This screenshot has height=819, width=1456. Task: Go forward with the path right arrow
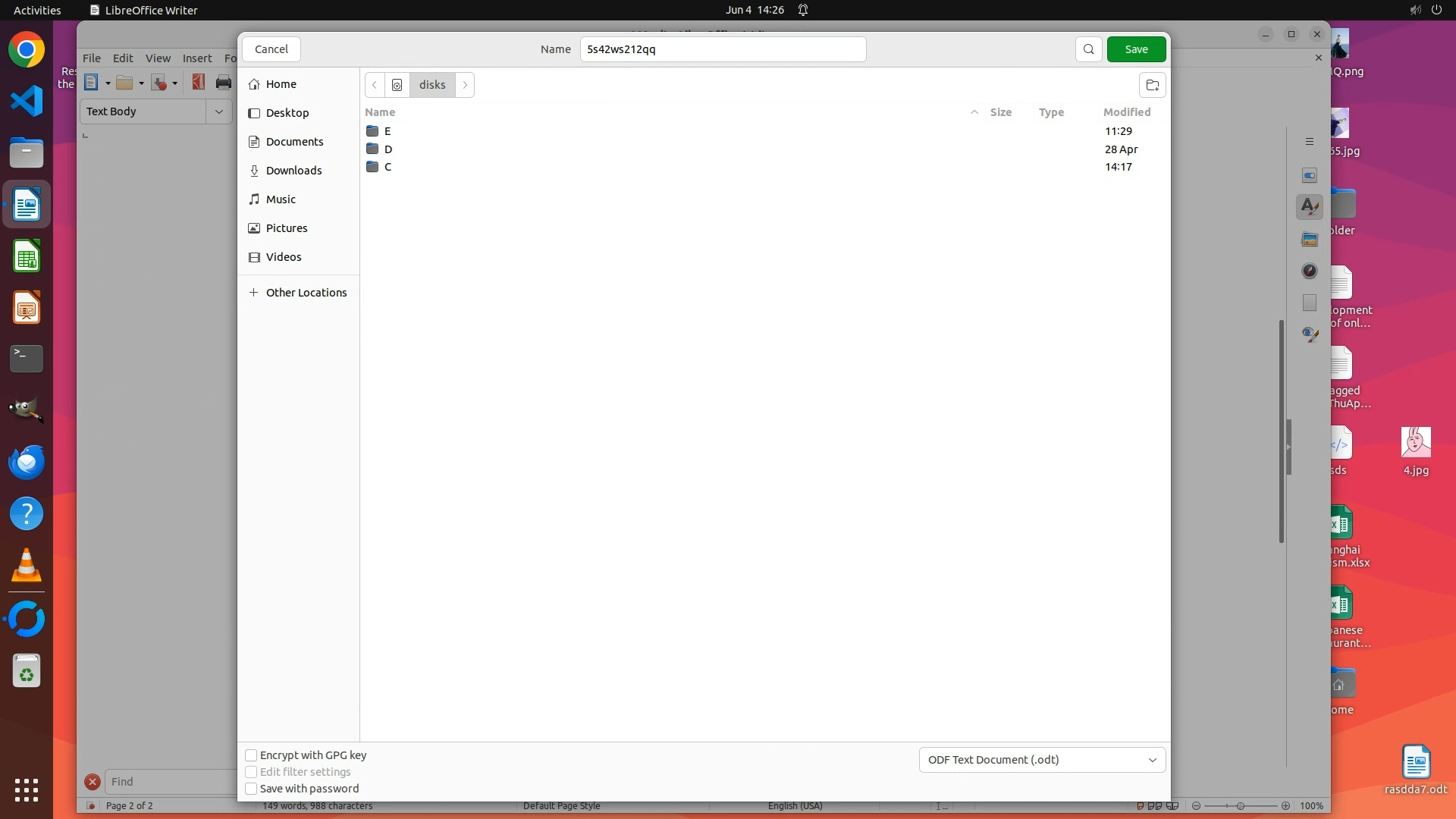pos(465,85)
